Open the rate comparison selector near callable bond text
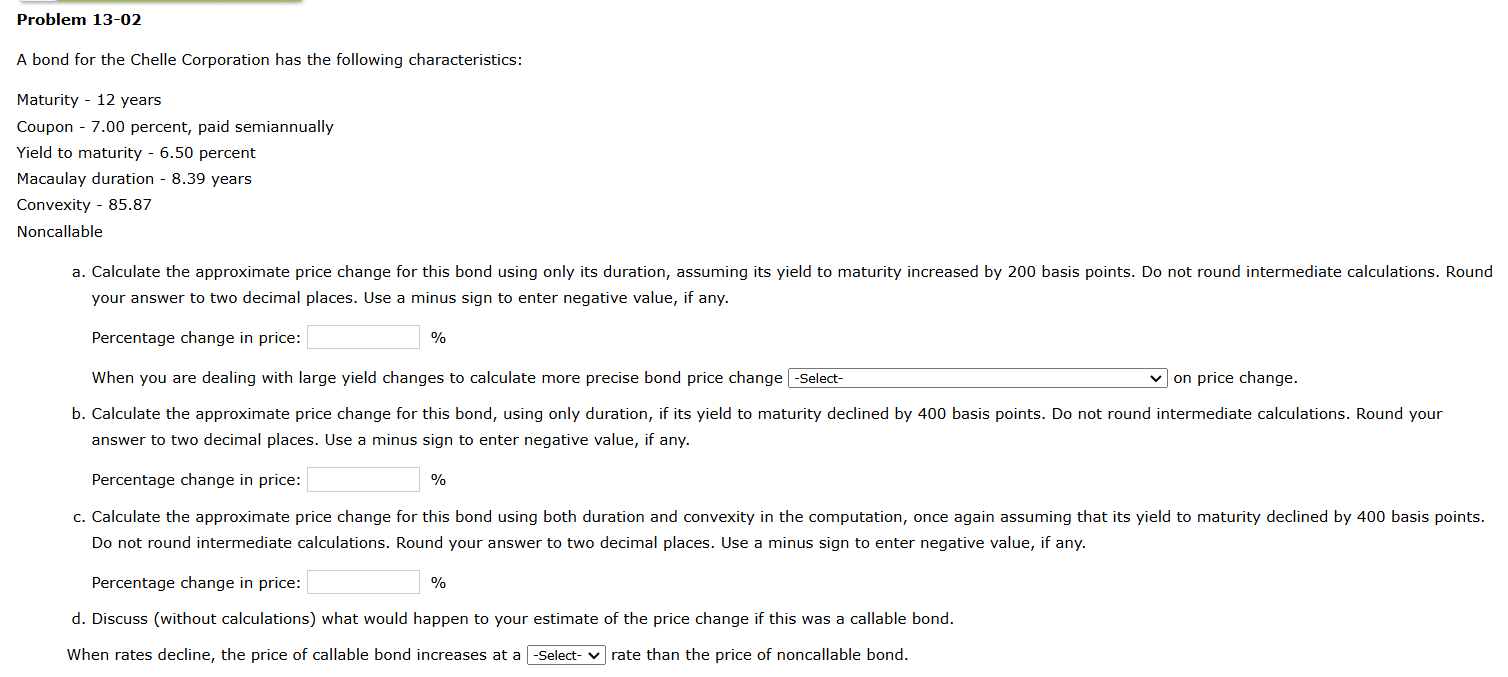The width and height of the screenshot is (1508, 677). click(566, 655)
